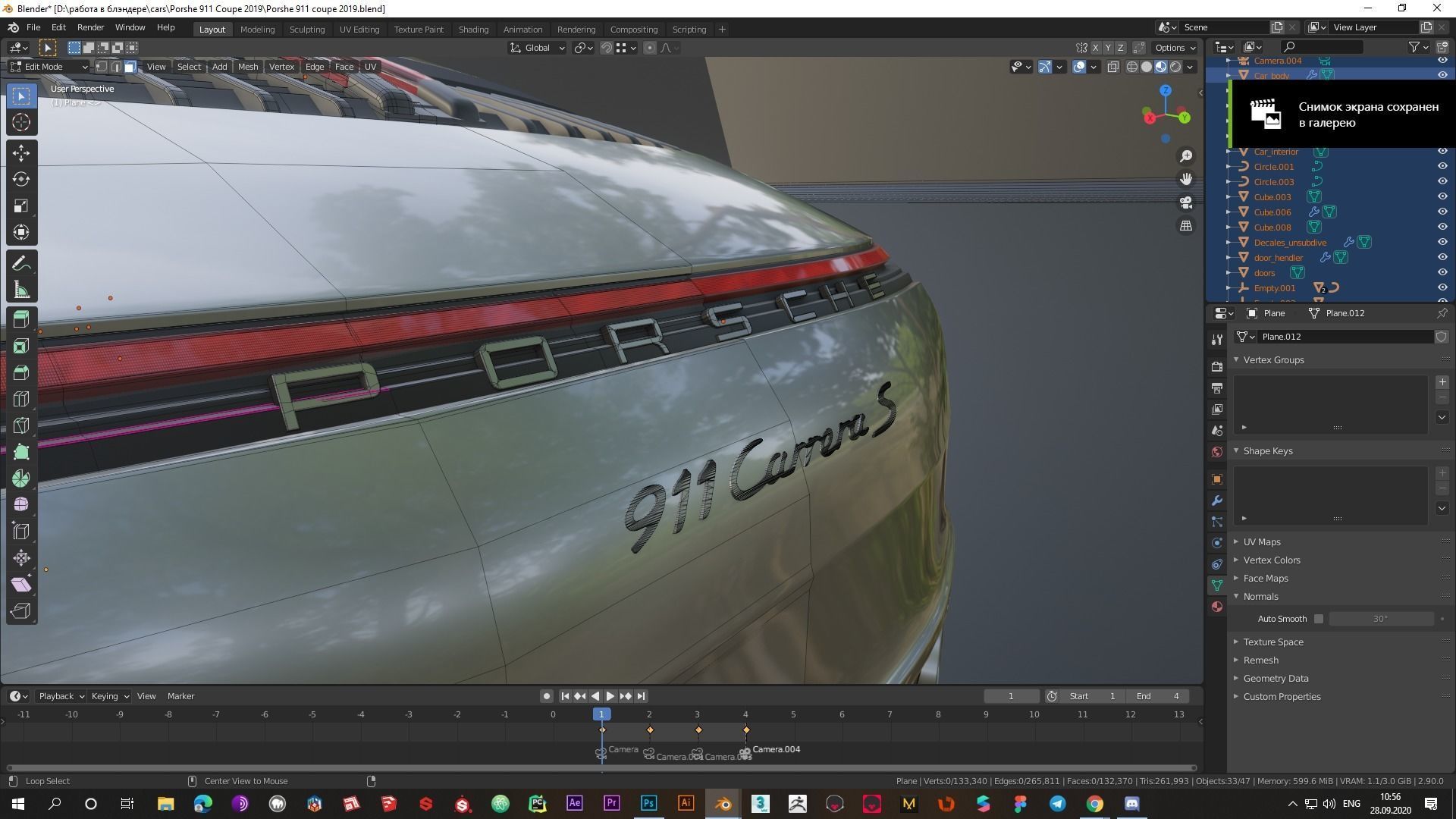1456x819 pixels.
Task: Toggle the camera view icon in viewport
Action: 1186,202
